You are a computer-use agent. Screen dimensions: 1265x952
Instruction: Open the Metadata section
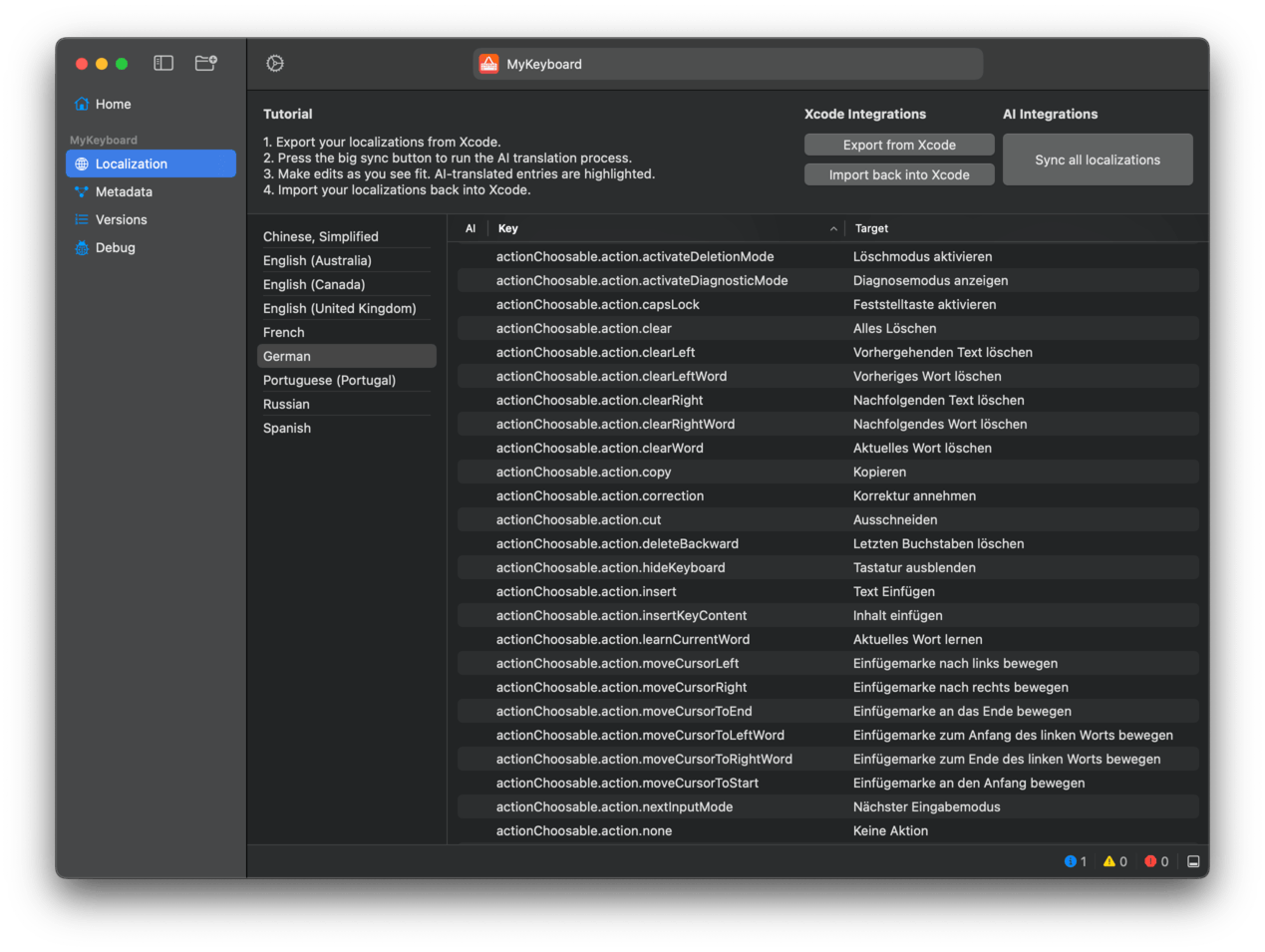tap(124, 191)
